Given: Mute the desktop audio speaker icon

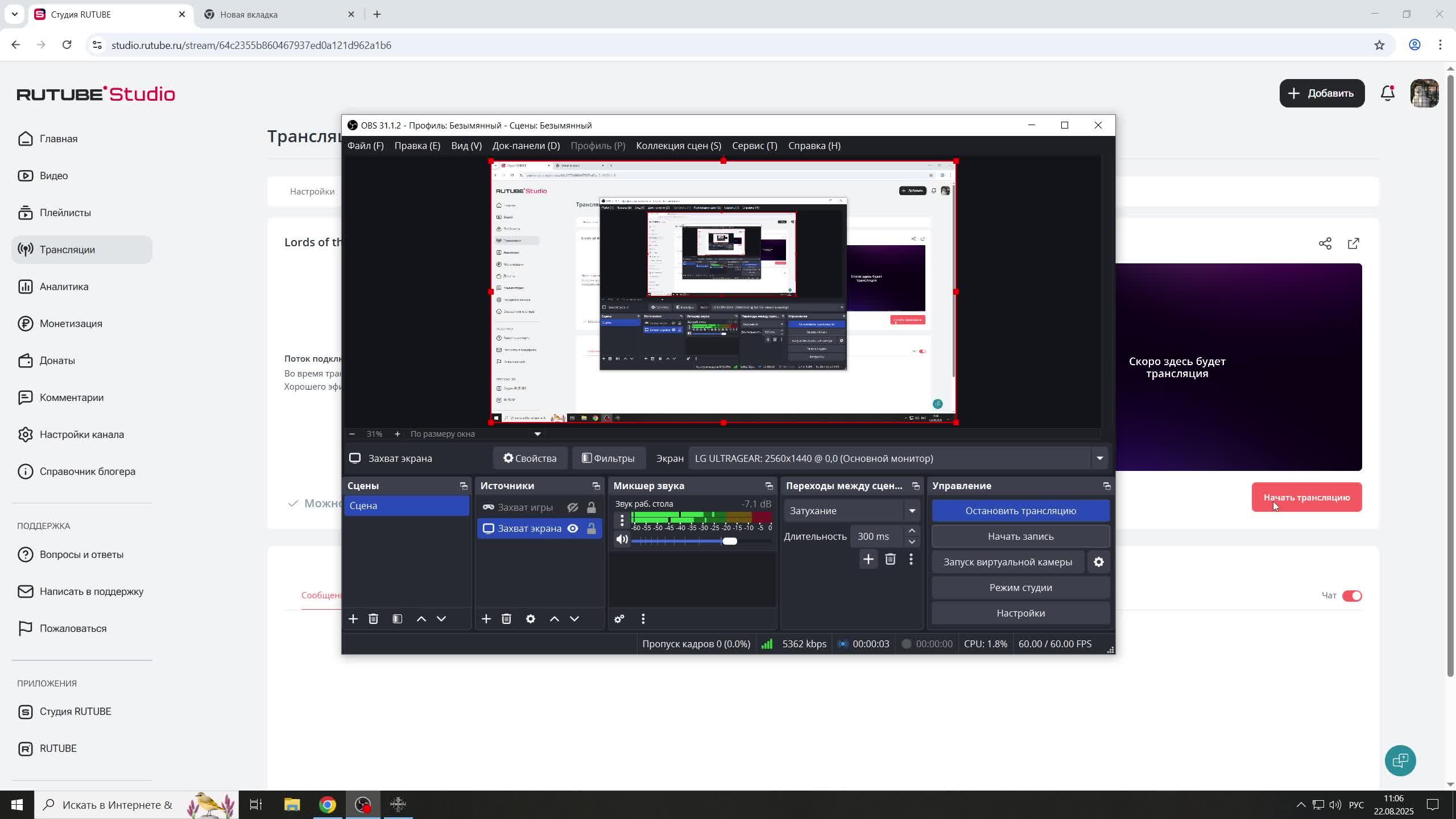Looking at the screenshot, I should [x=622, y=540].
